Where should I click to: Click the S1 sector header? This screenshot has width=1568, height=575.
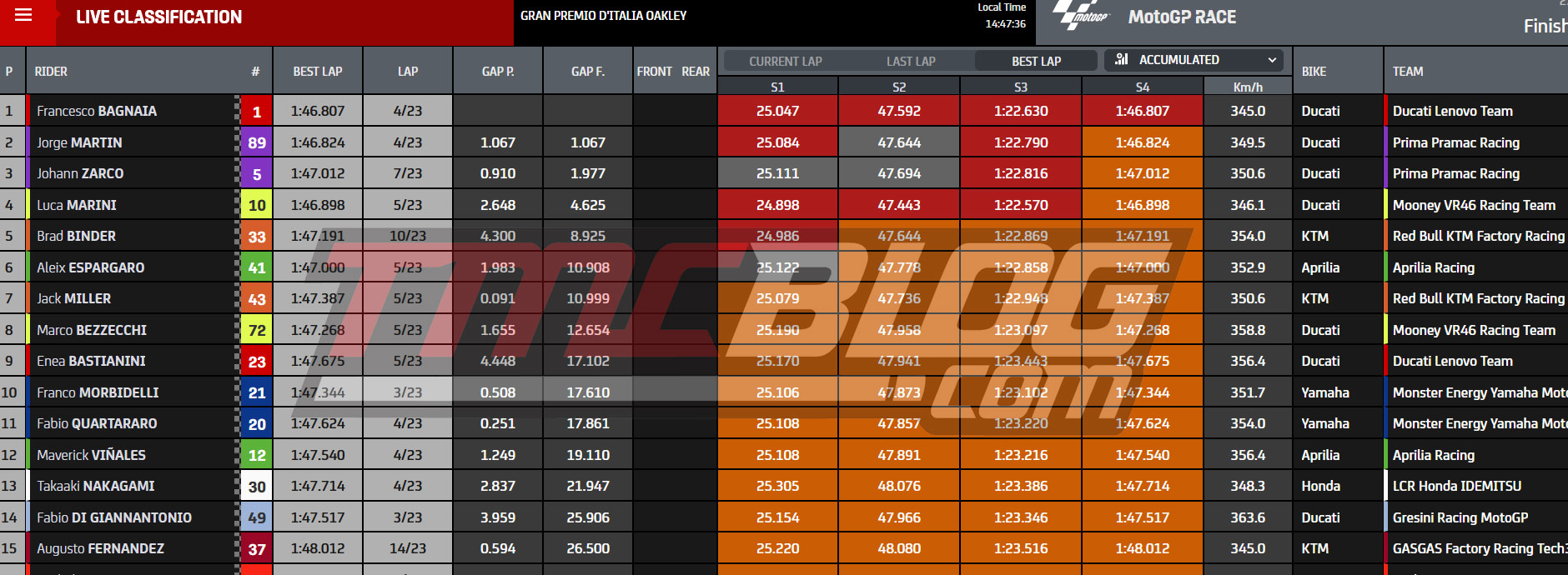point(777,87)
